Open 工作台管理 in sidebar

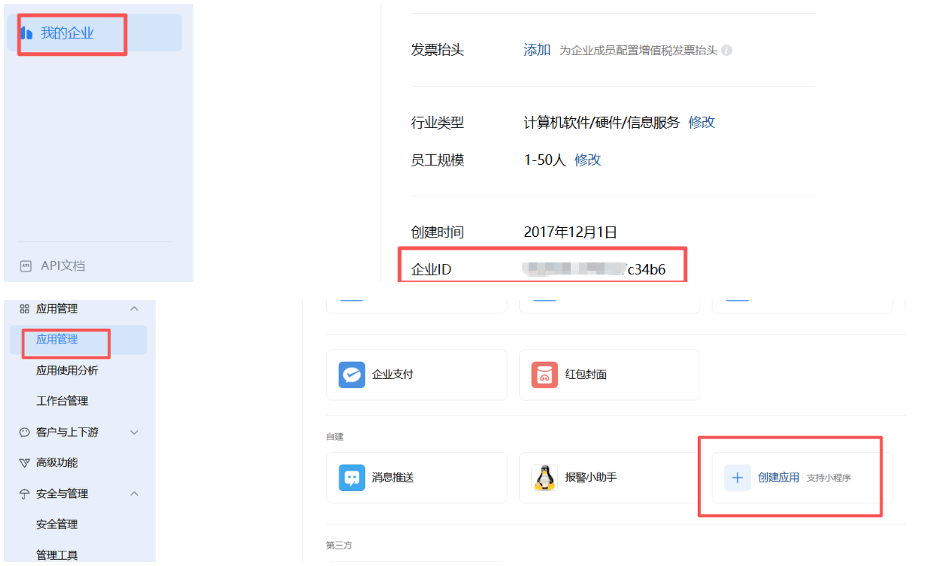pos(62,401)
